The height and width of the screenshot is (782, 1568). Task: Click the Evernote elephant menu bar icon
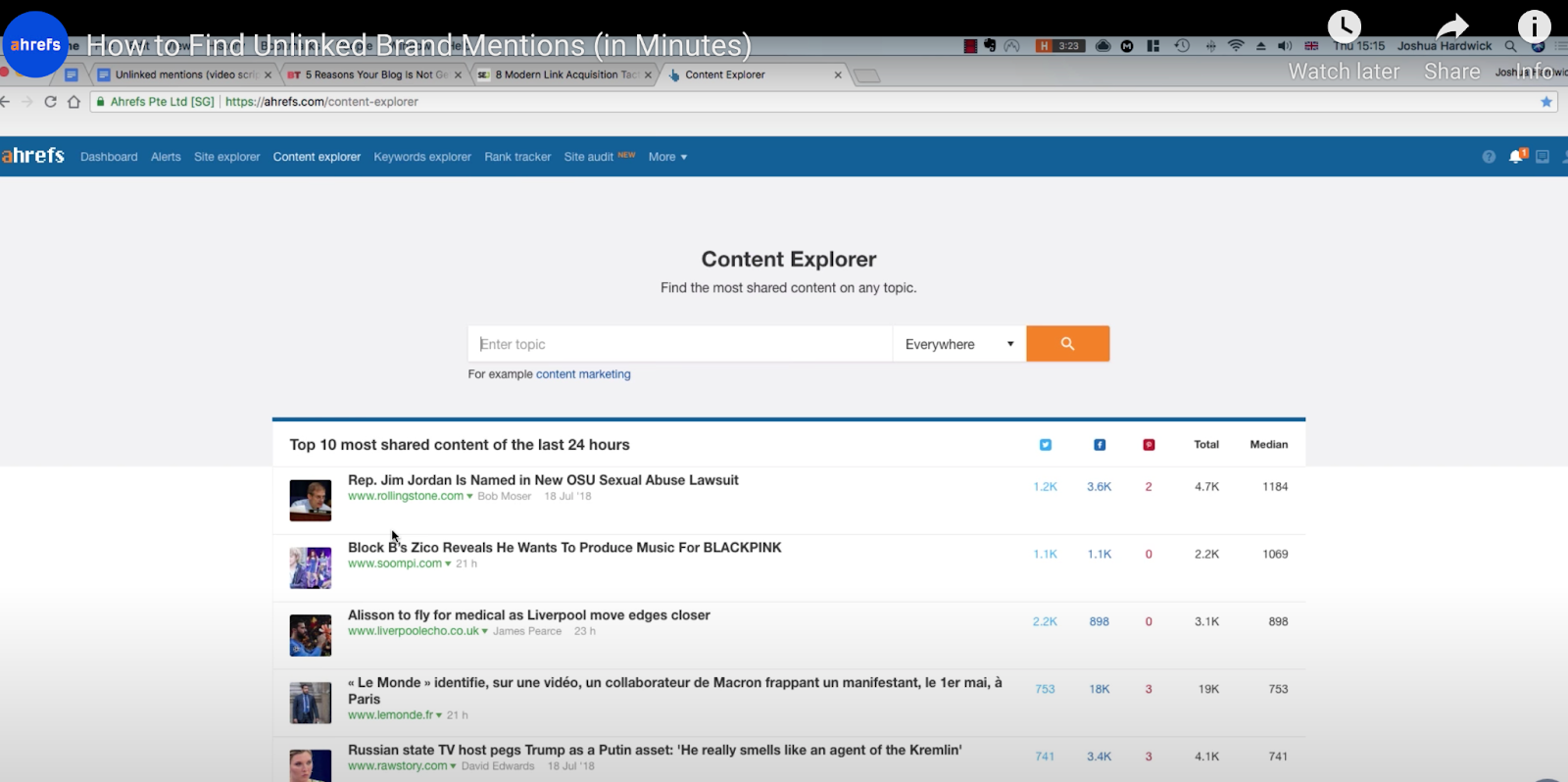[990, 46]
